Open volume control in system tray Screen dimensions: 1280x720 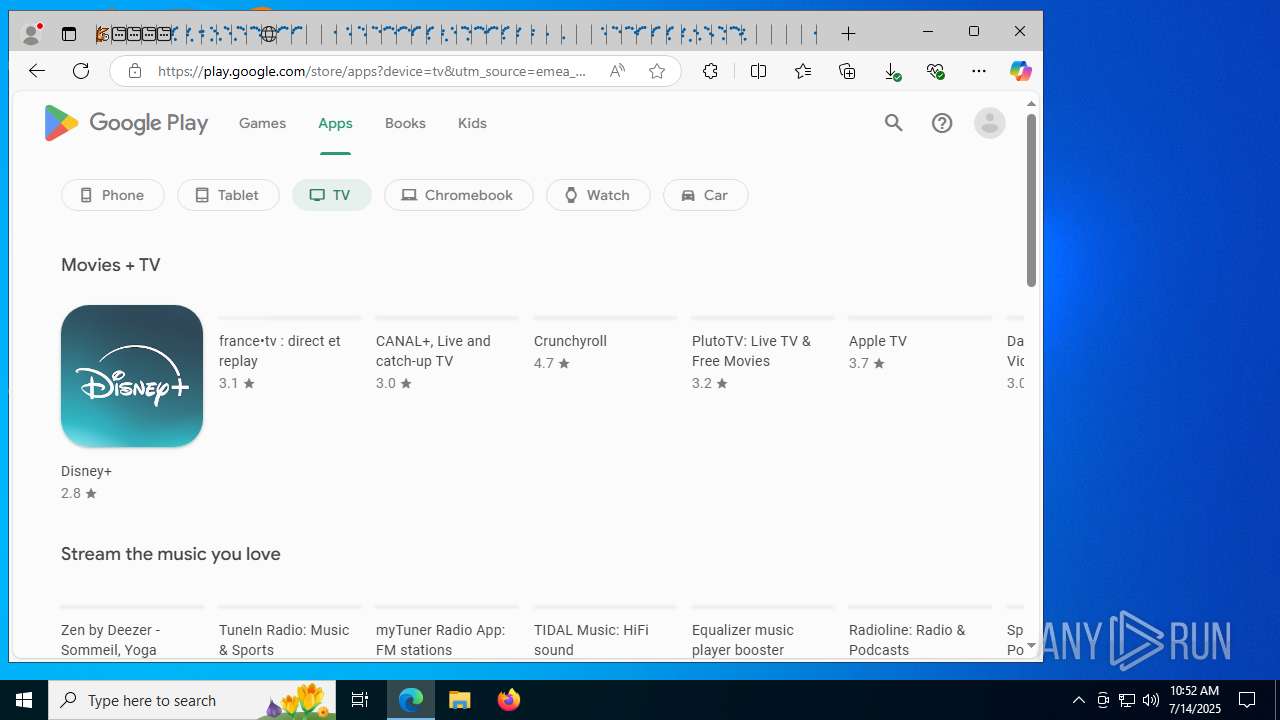click(x=1150, y=700)
